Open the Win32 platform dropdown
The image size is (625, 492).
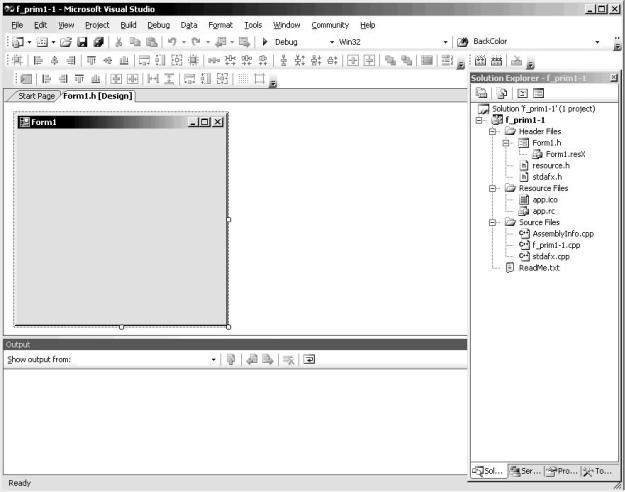(446, 42)
